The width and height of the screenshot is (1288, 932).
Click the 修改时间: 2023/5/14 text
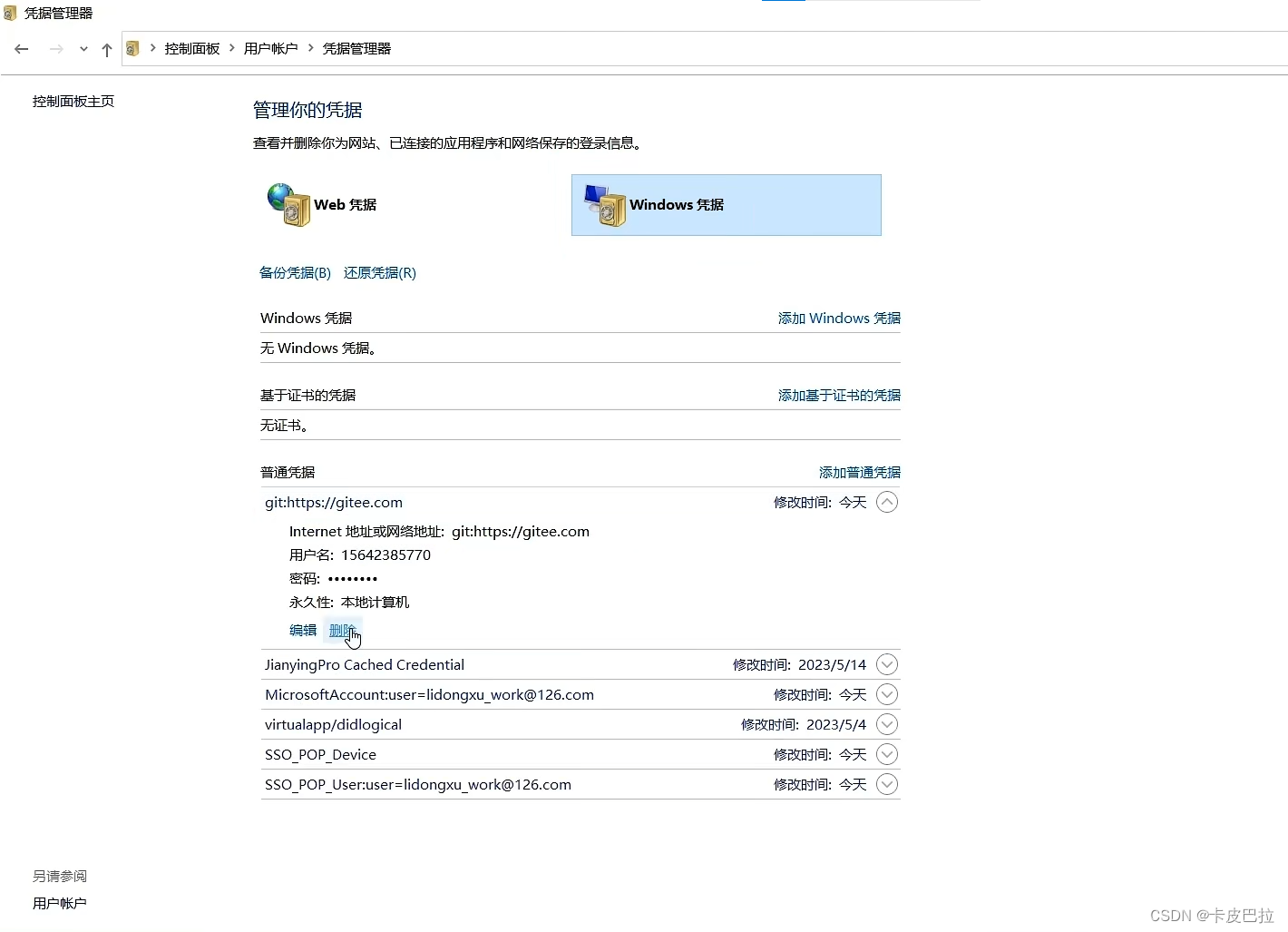point(800,665)
